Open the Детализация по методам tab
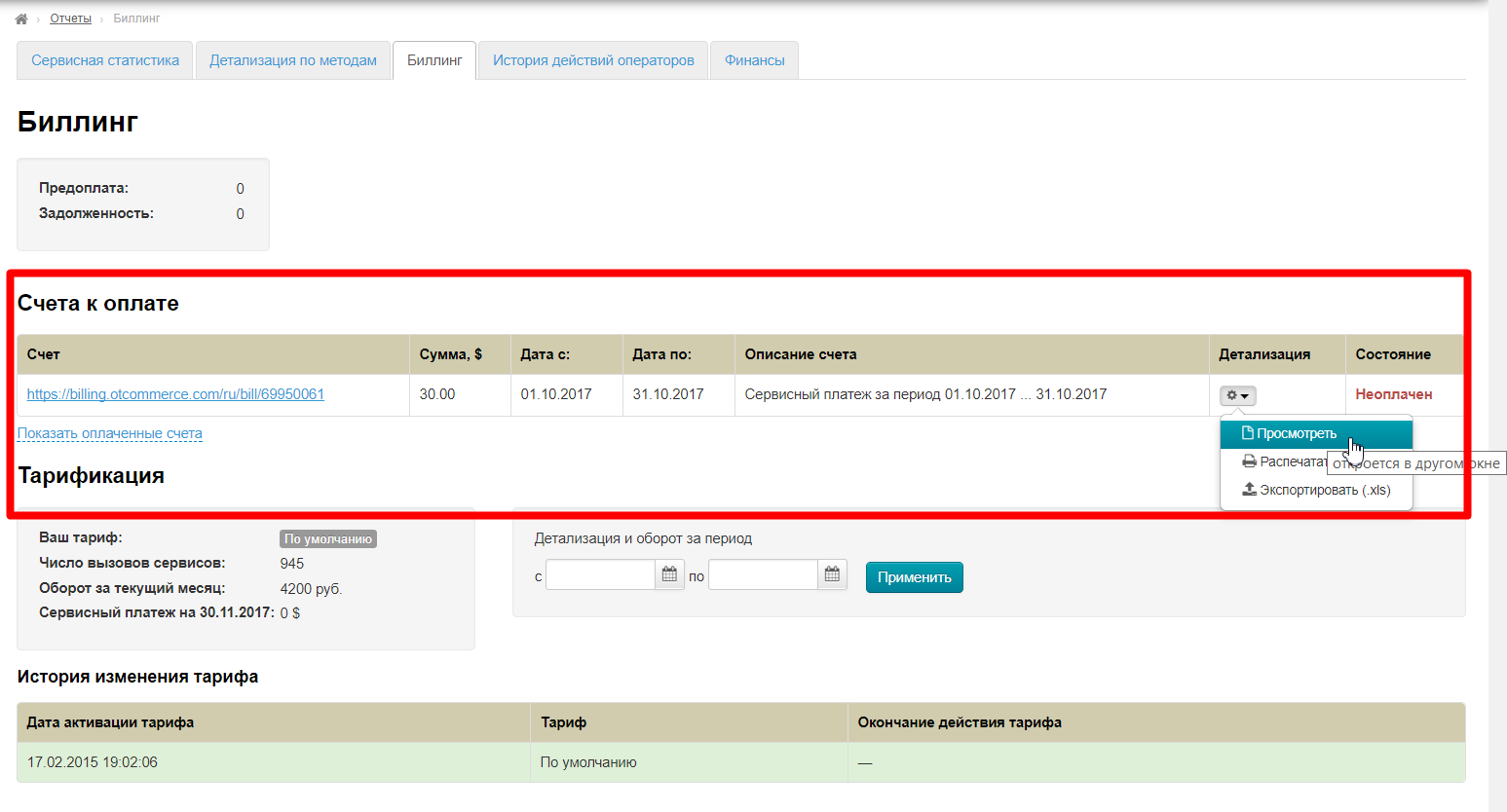This screenshot has height=812, width=1507. 292,59
